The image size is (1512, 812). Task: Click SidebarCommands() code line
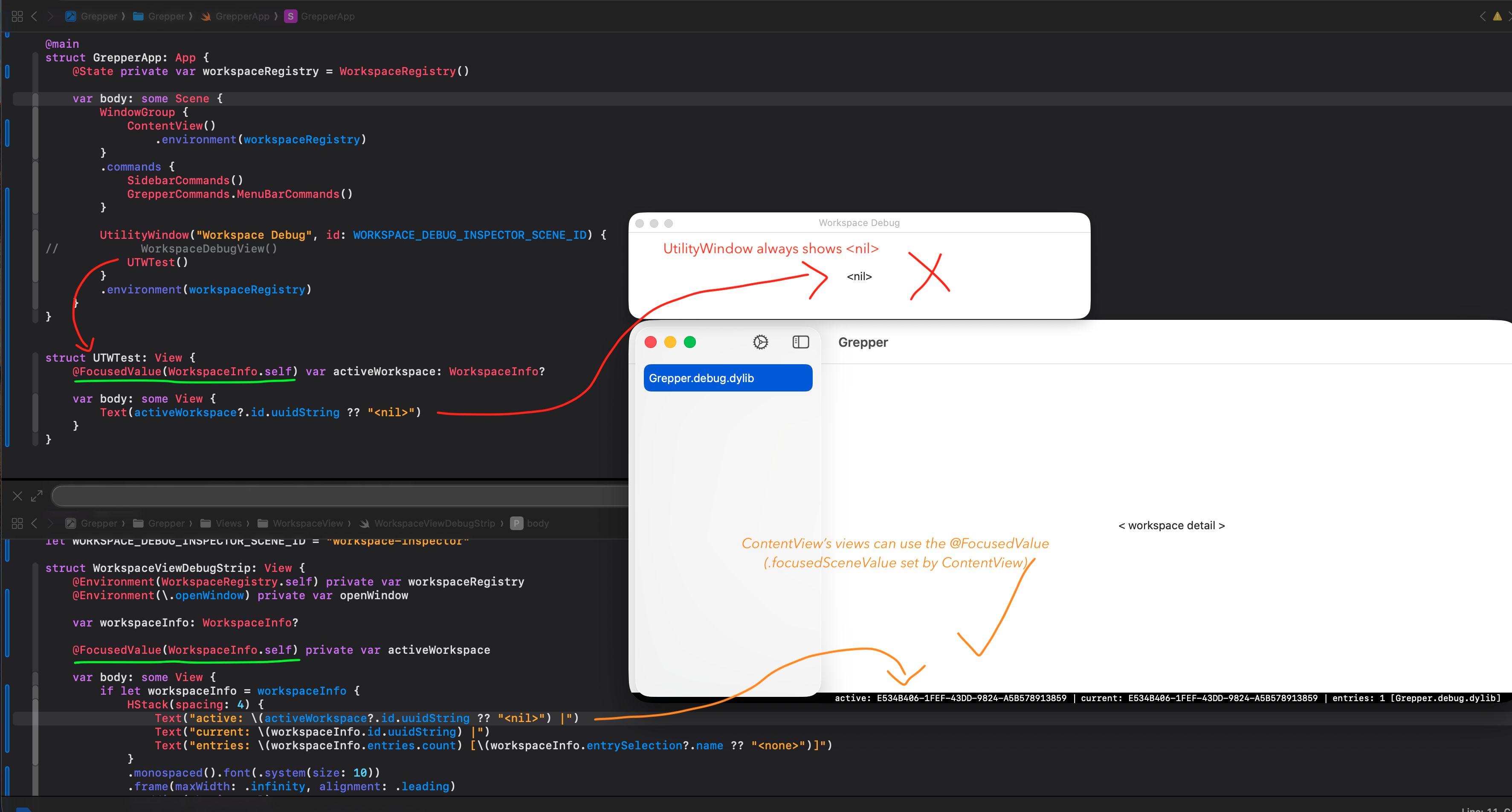pyautogui.click(x=185, y=180)
